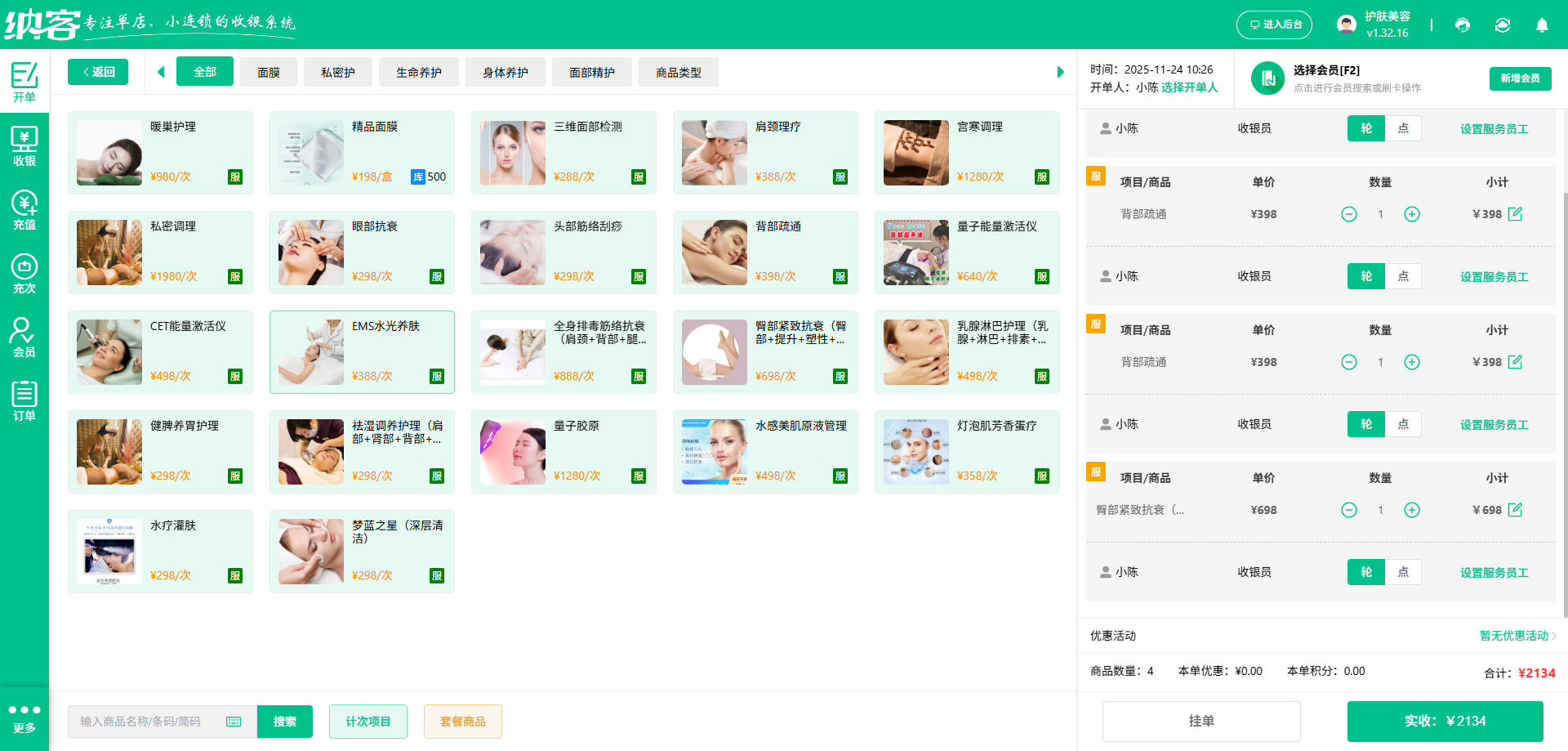Switch the first cashier row to 点 mode

click(x=1403, y=128)
